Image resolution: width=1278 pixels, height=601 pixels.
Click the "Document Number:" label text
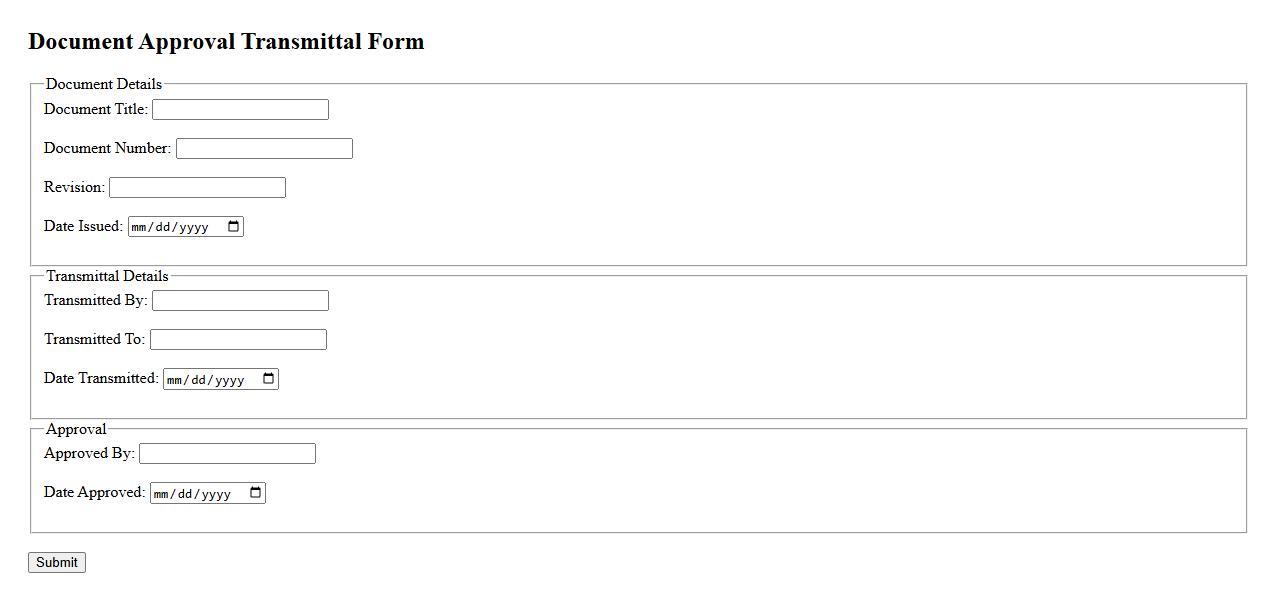pos(107,148)
